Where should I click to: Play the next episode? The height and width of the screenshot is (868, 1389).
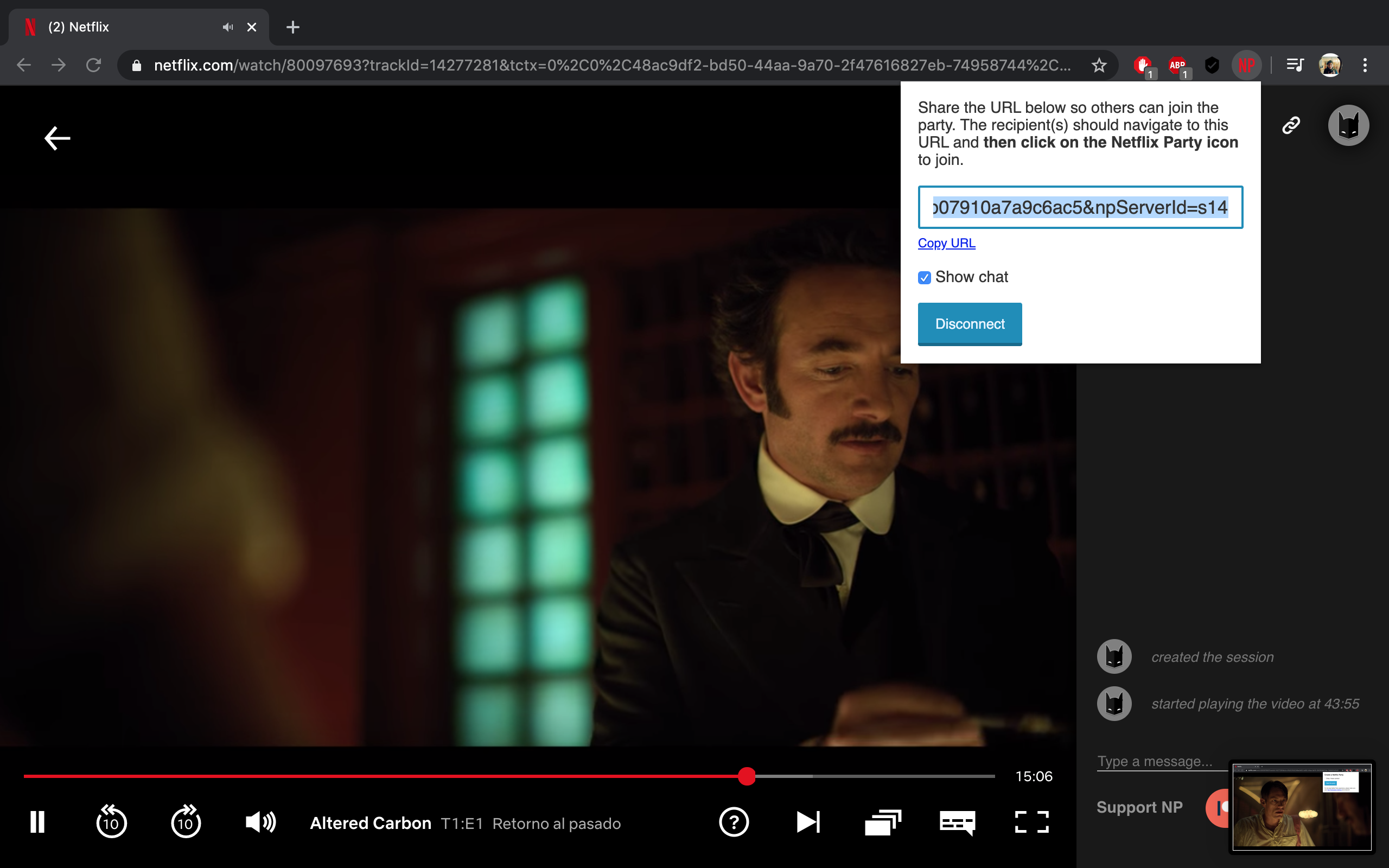point(808,822)
